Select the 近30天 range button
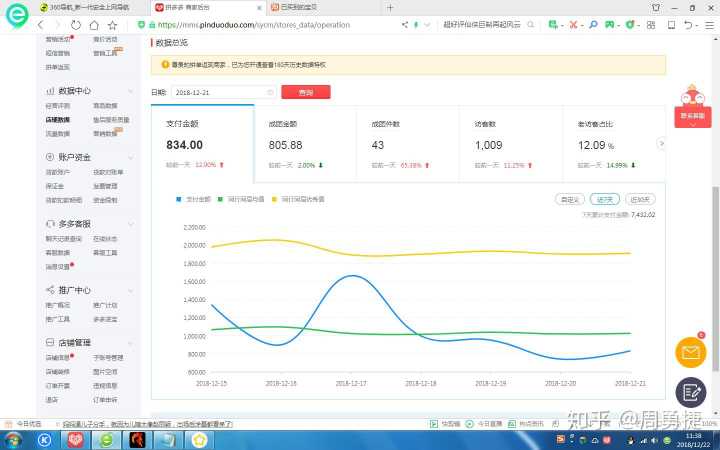This screenshot has width=720, height=450. 640,199
